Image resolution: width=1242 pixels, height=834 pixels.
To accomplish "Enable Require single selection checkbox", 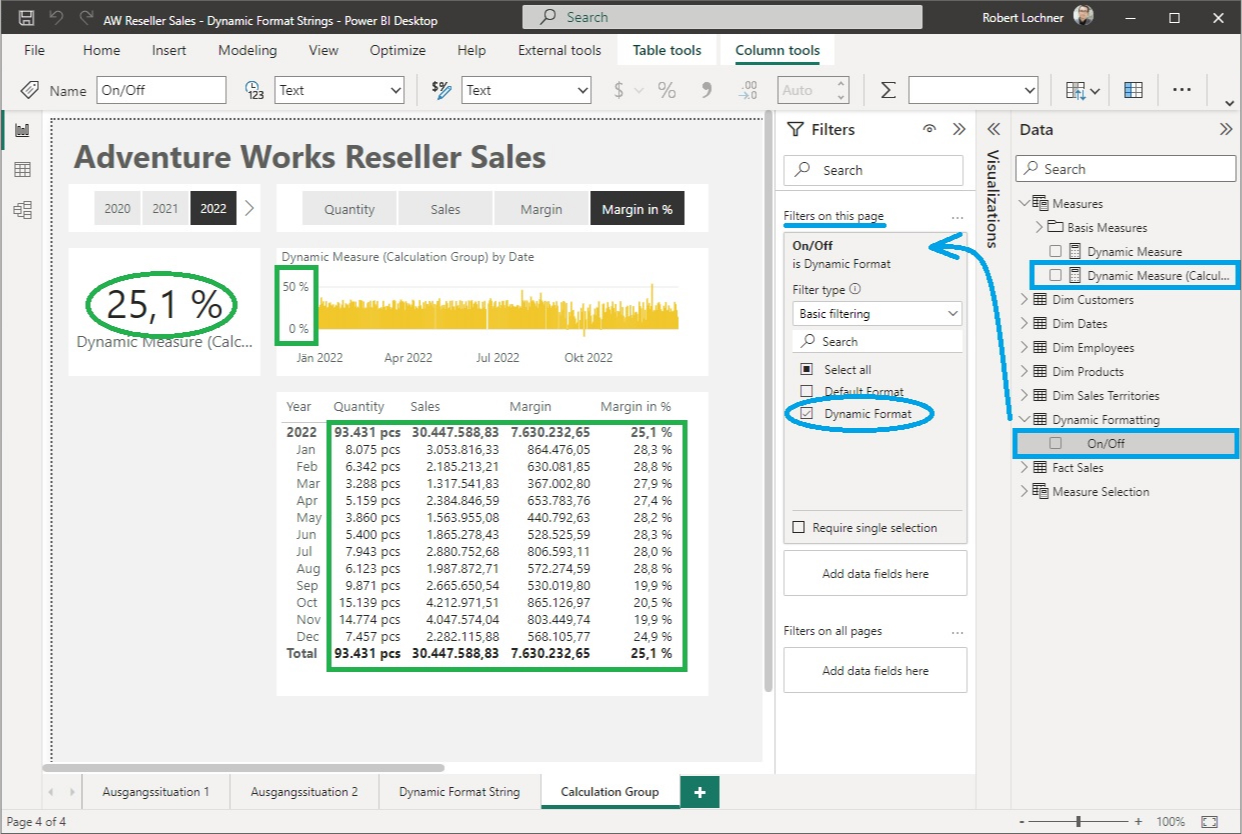I will point(798,527).
